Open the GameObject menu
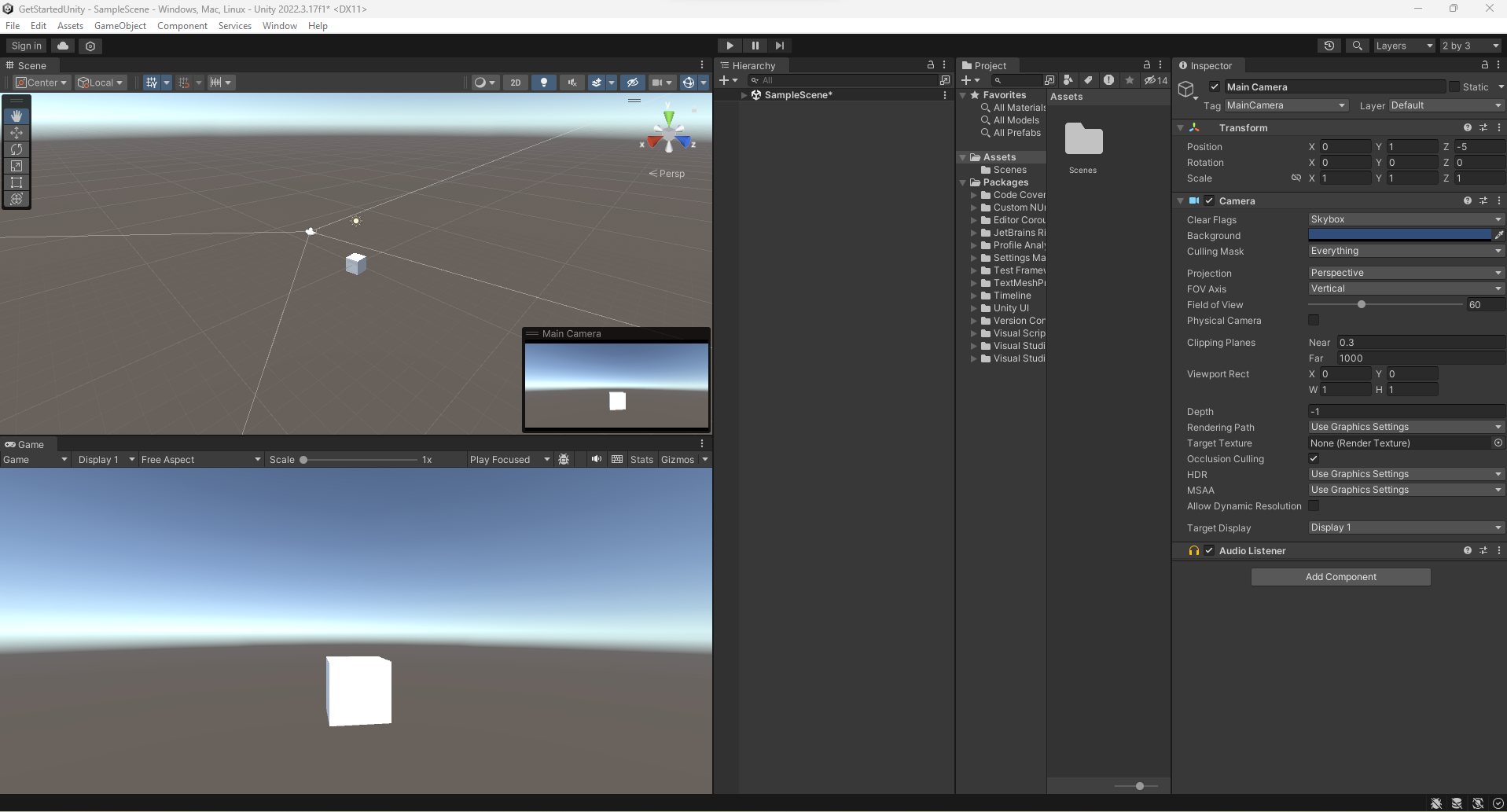Viewport: 1507px width, 812px height. click(120, 26)
